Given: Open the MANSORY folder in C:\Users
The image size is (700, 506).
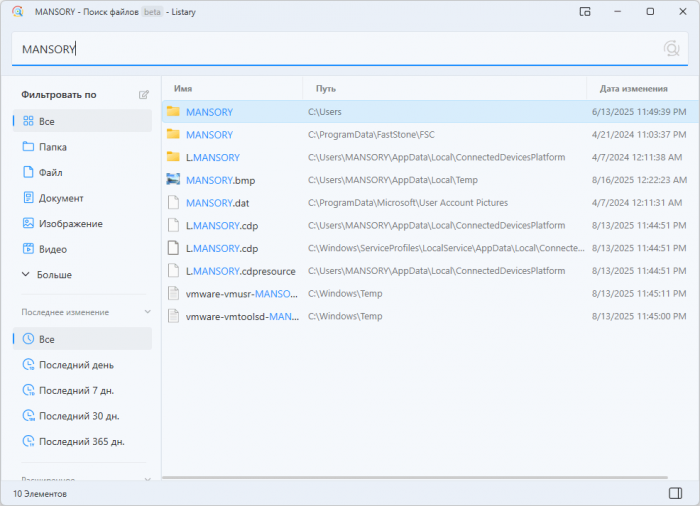Looking at the screenshot, I should tap(209, 112).
